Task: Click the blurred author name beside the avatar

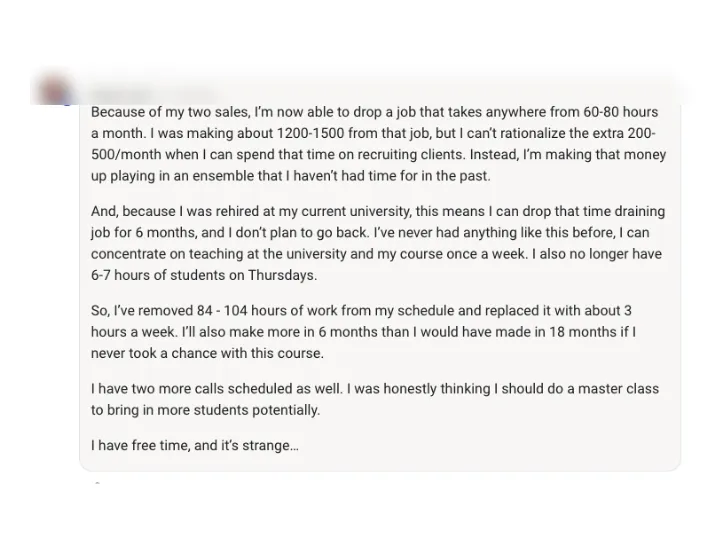Action: [x=152, y=94]
